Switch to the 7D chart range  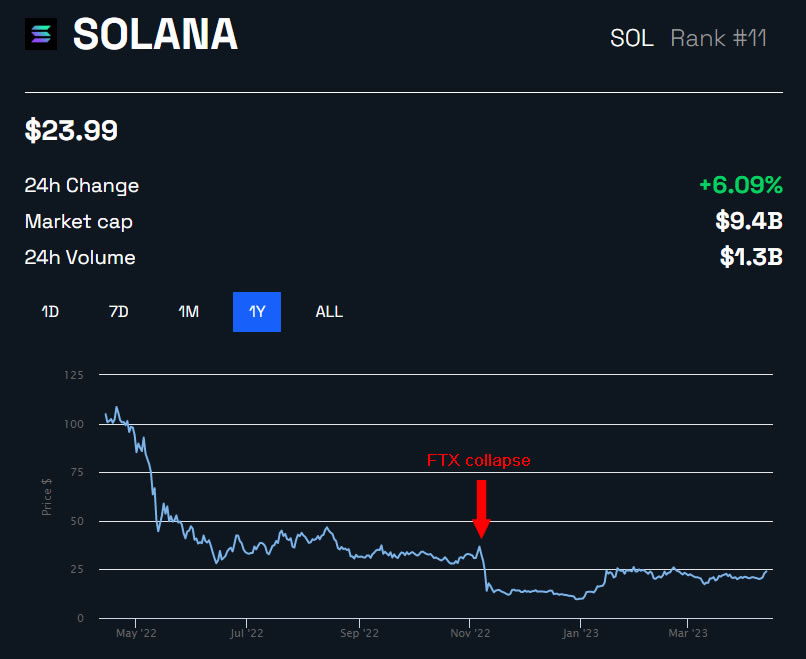(118, 312)
